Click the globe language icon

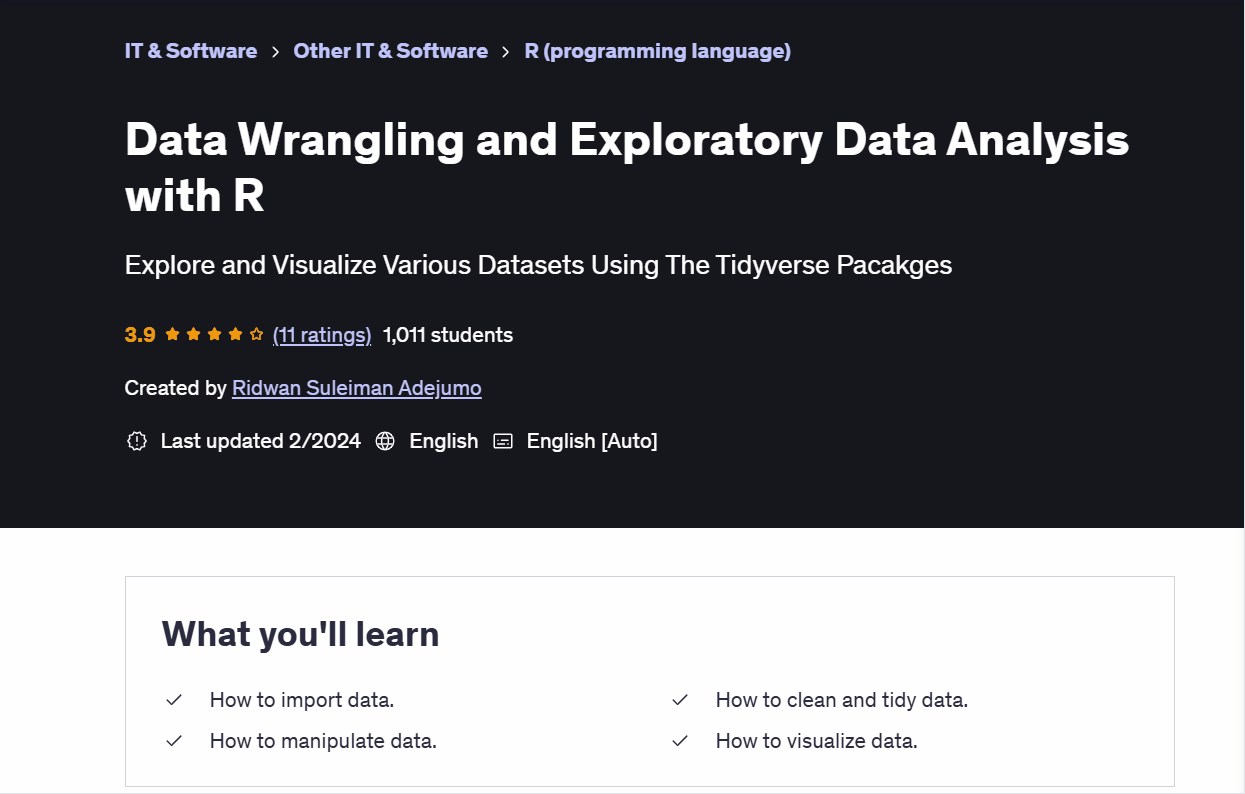click(x=385, y=441)
